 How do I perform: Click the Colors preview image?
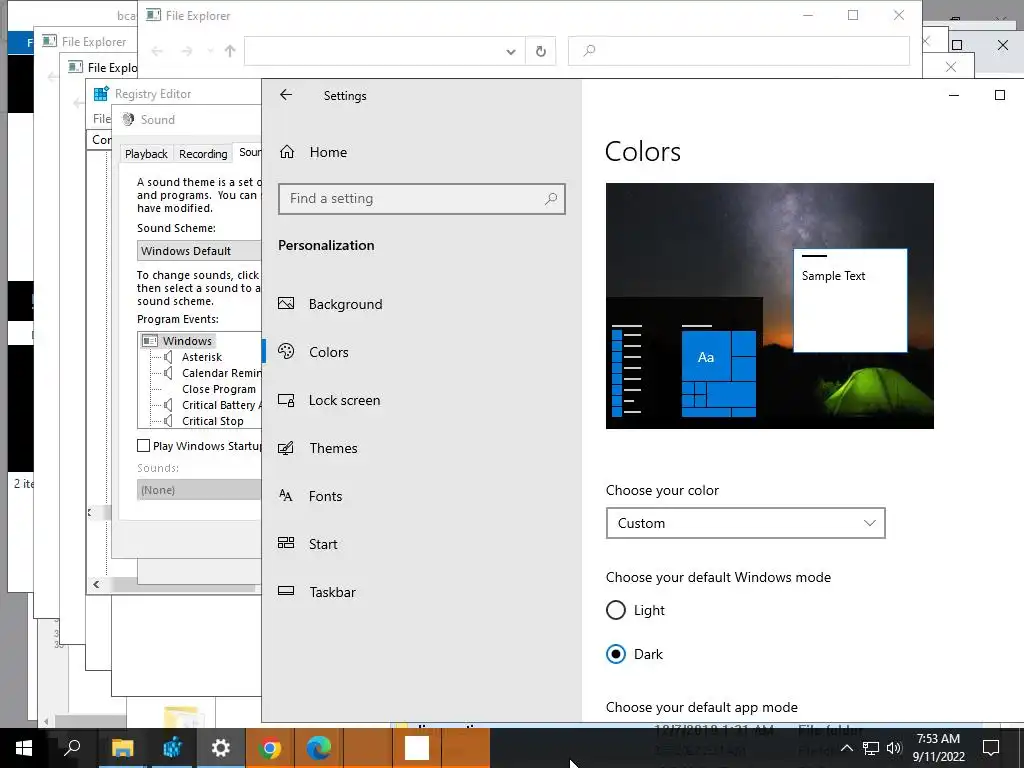pyautogui.click(x=769, y=306)
